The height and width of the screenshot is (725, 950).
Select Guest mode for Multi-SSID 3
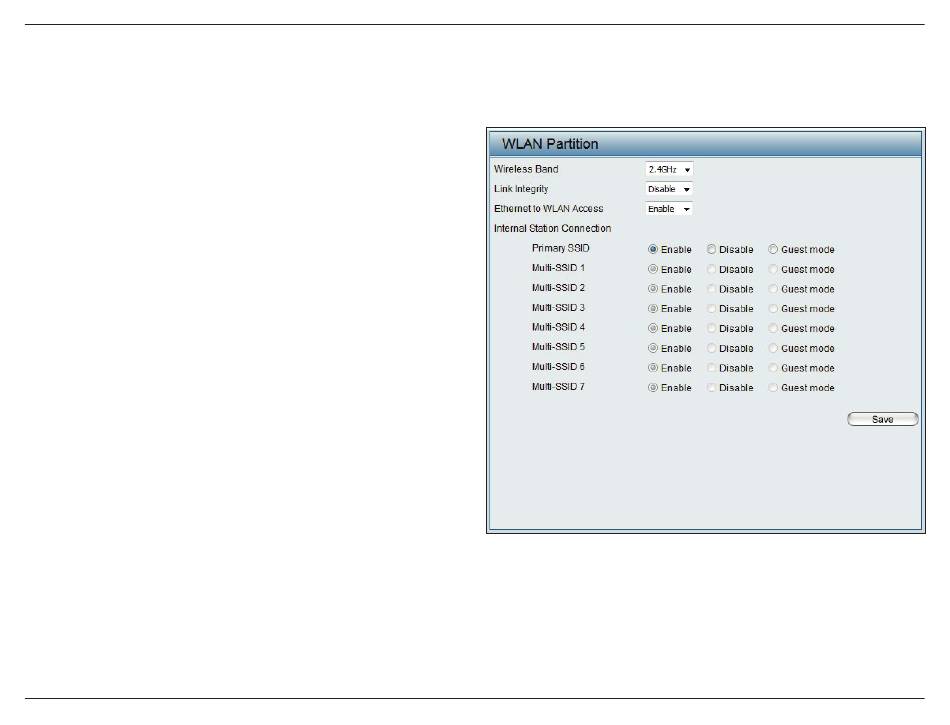pyautogui.click(x=773, y=309)
